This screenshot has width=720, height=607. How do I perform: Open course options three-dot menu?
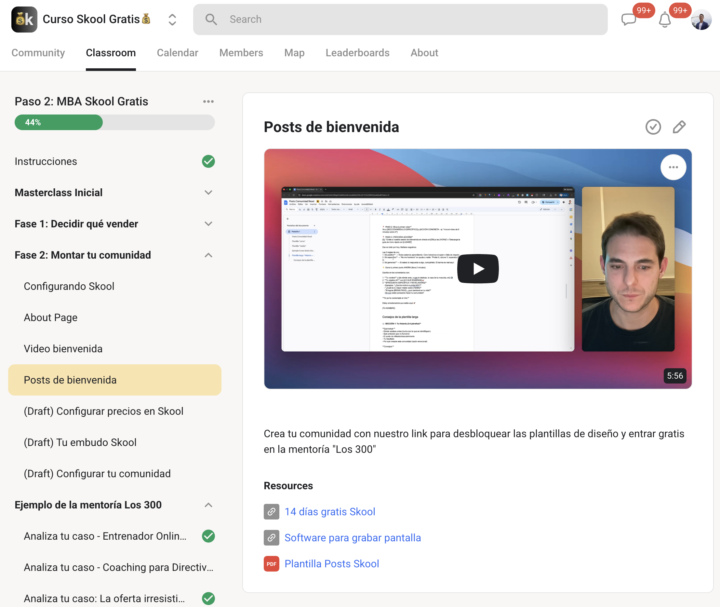208,101
